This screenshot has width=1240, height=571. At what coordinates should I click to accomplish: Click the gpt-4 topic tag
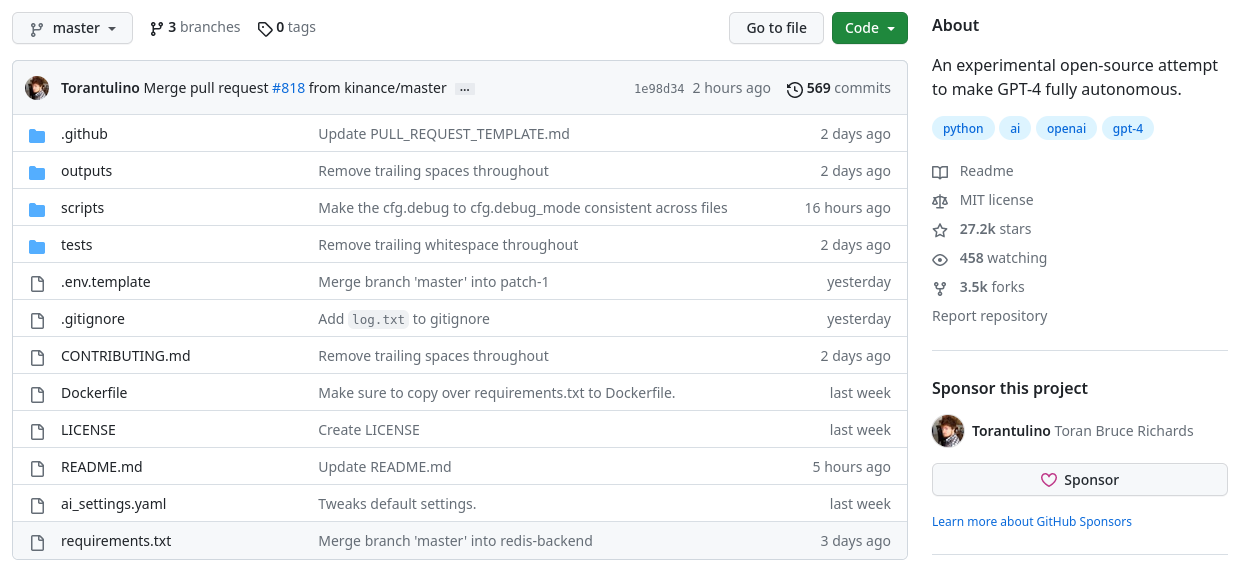coord(1128,128)
